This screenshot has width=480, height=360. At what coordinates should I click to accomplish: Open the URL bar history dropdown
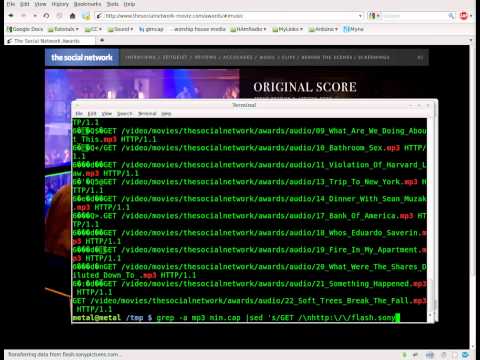tap(360, 16)
